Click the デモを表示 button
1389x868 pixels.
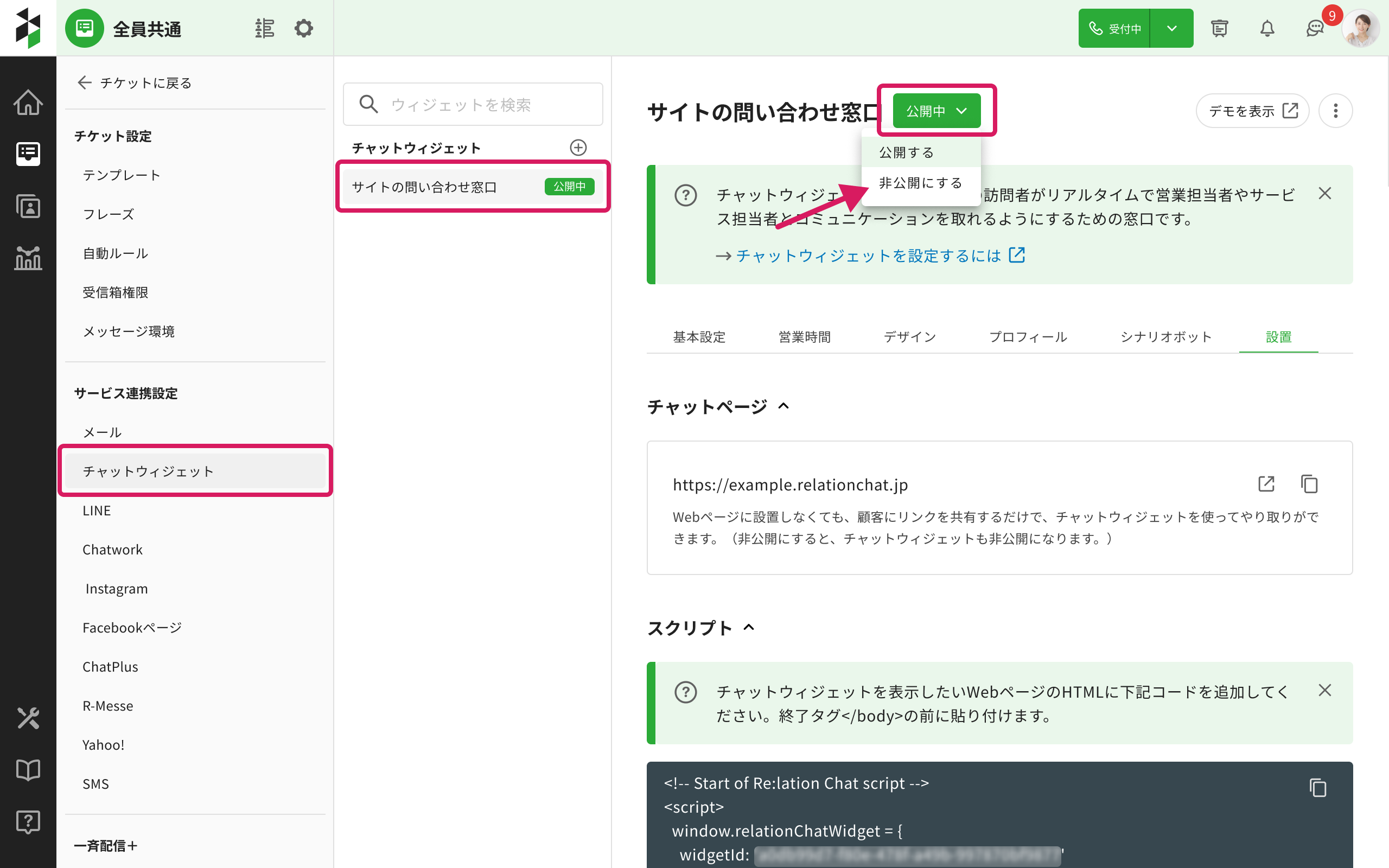pos(1252,111)
